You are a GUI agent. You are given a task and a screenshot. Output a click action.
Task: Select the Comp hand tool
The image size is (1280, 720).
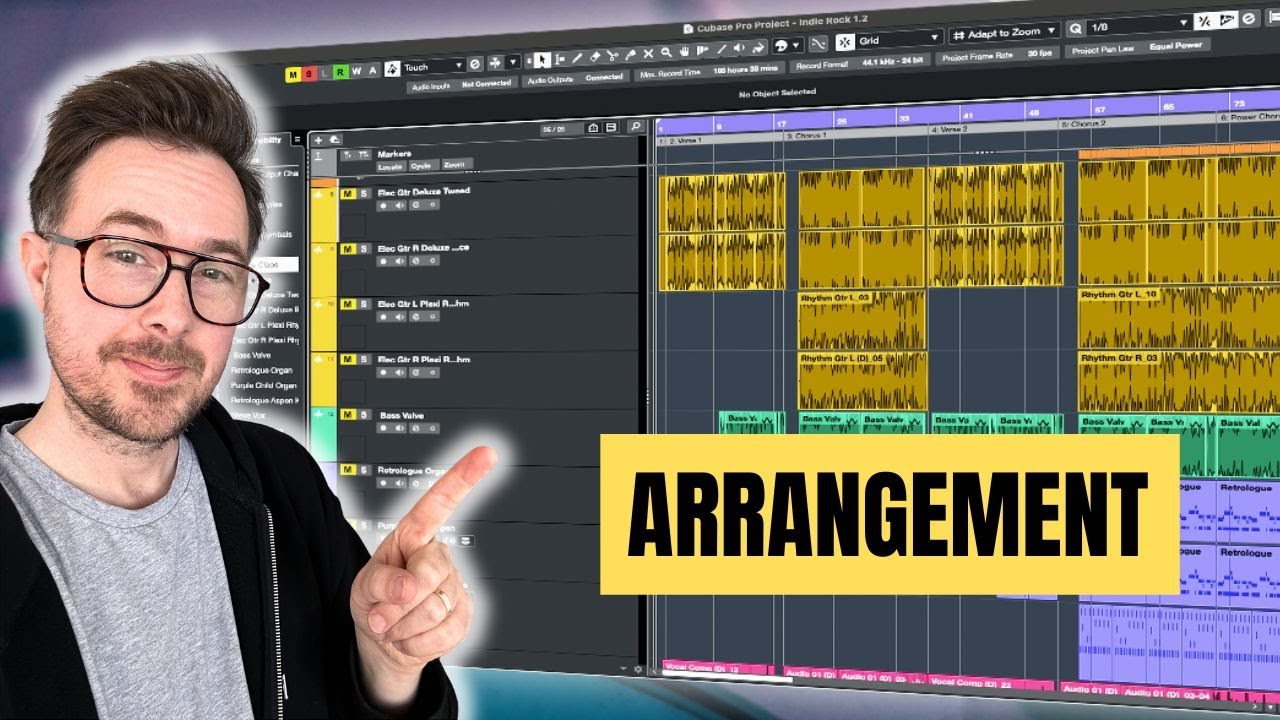click(x=684, y=51)
